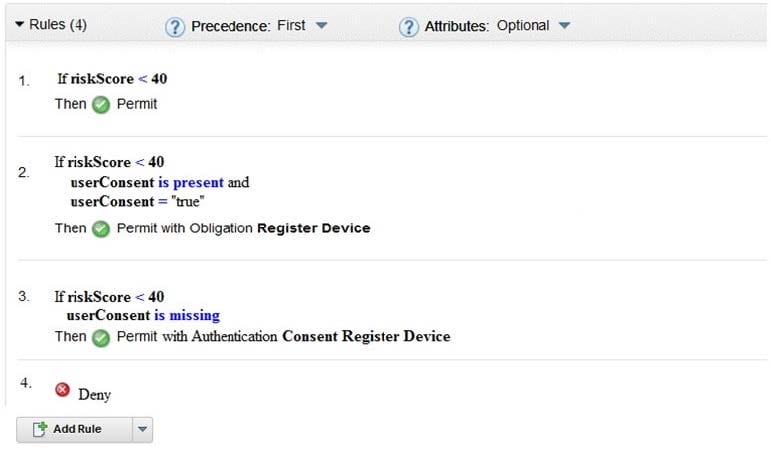Open the Attributes Optional dropdown
The width and height of the screenshot is (771, 456).
(x=564, y=26)
